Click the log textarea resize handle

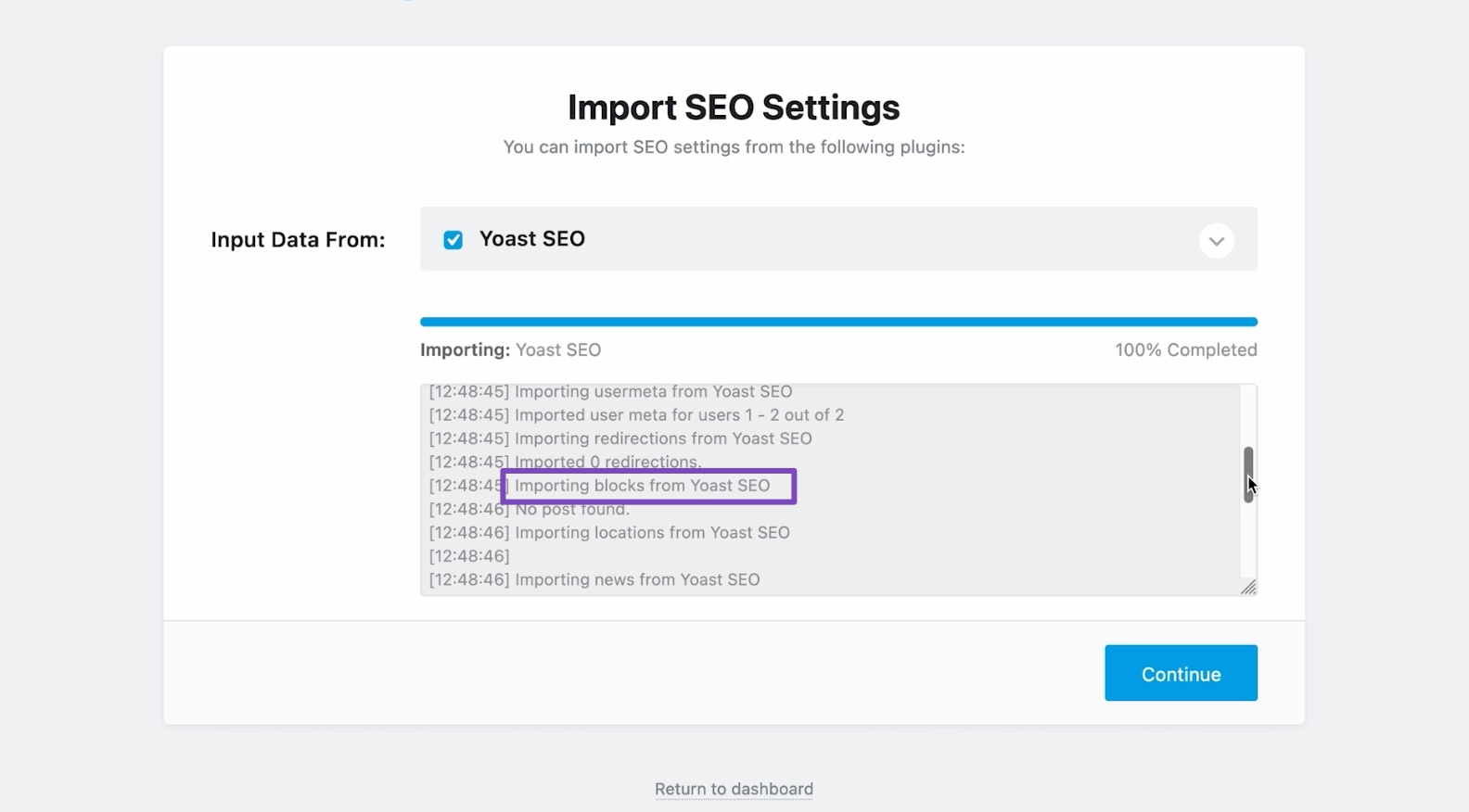[x=1248, y=587]
